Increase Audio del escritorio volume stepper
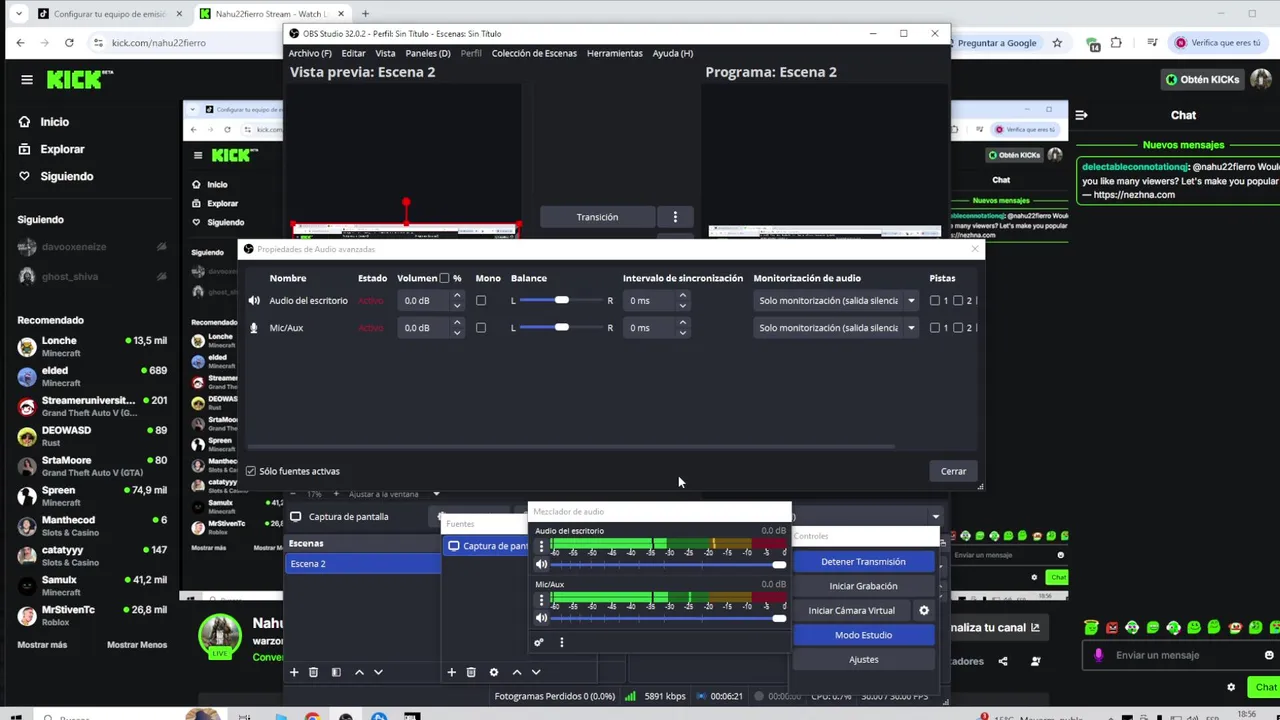The height and width of the screenshot is (720, 1280). coord(457,296)
